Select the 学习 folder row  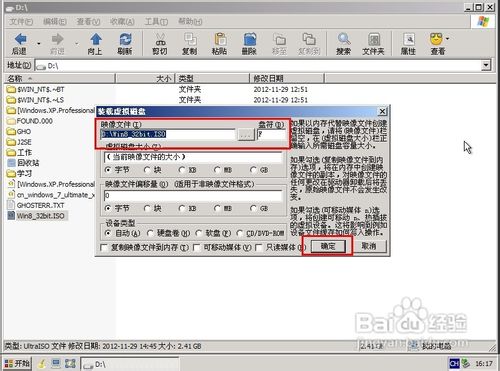(x=19, y=173)
